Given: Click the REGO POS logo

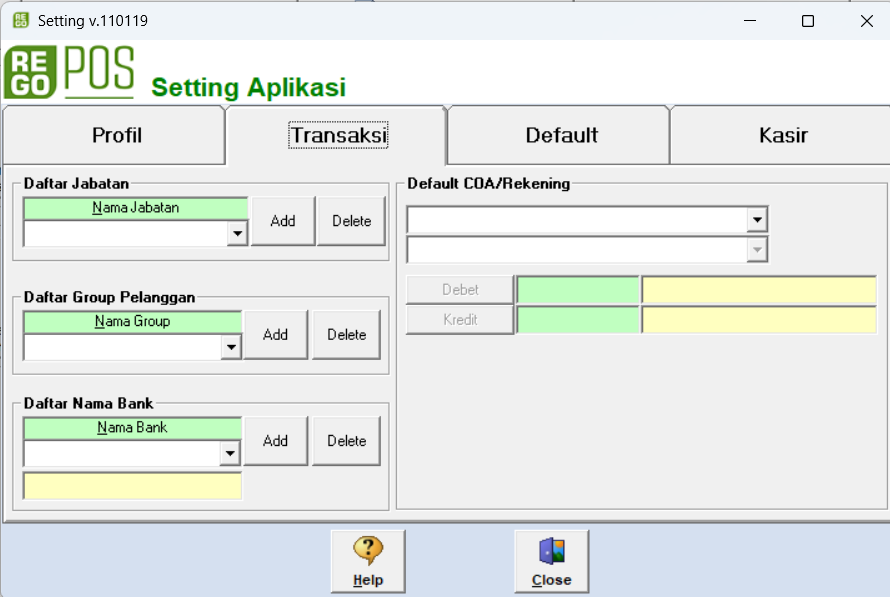Looking at the screenshot, I should 69,73.
